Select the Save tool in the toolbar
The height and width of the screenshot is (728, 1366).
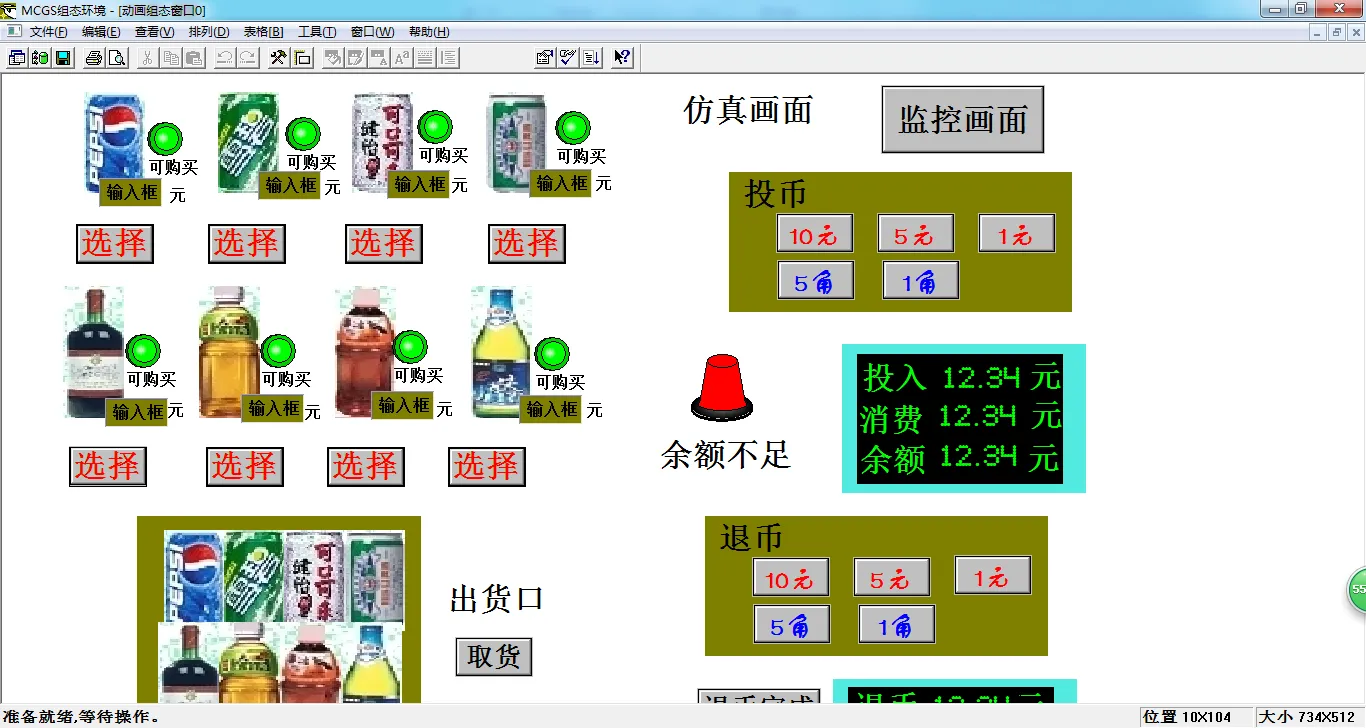click(x=63, y=57)
